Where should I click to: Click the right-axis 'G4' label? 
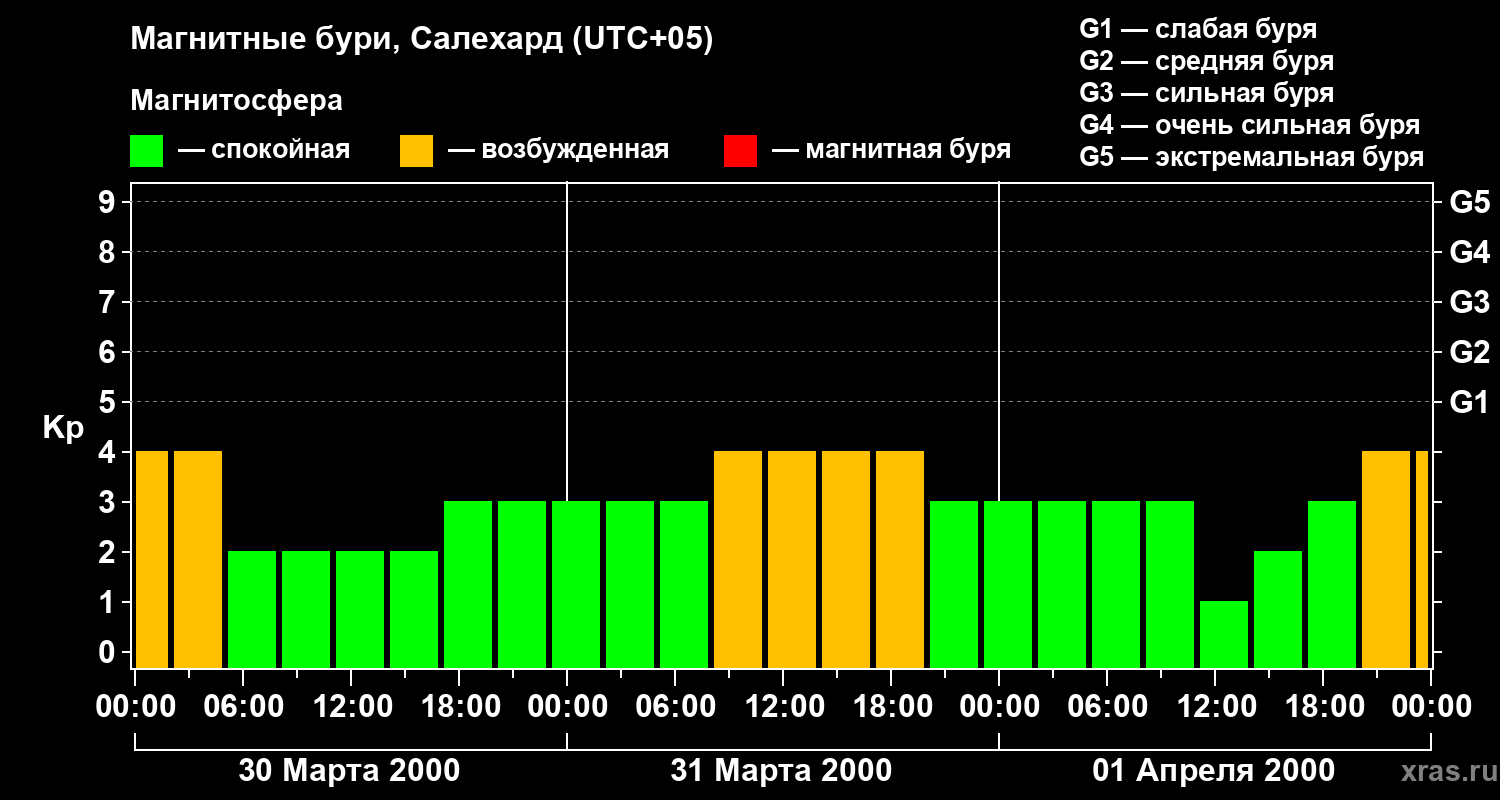click(1469, 252)
